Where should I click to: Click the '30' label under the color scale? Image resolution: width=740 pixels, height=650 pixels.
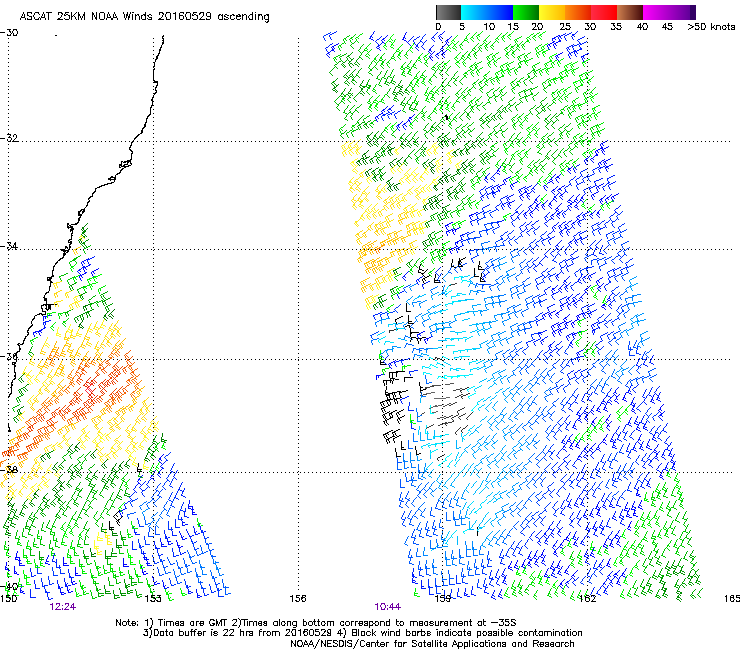tap(590, 27)
